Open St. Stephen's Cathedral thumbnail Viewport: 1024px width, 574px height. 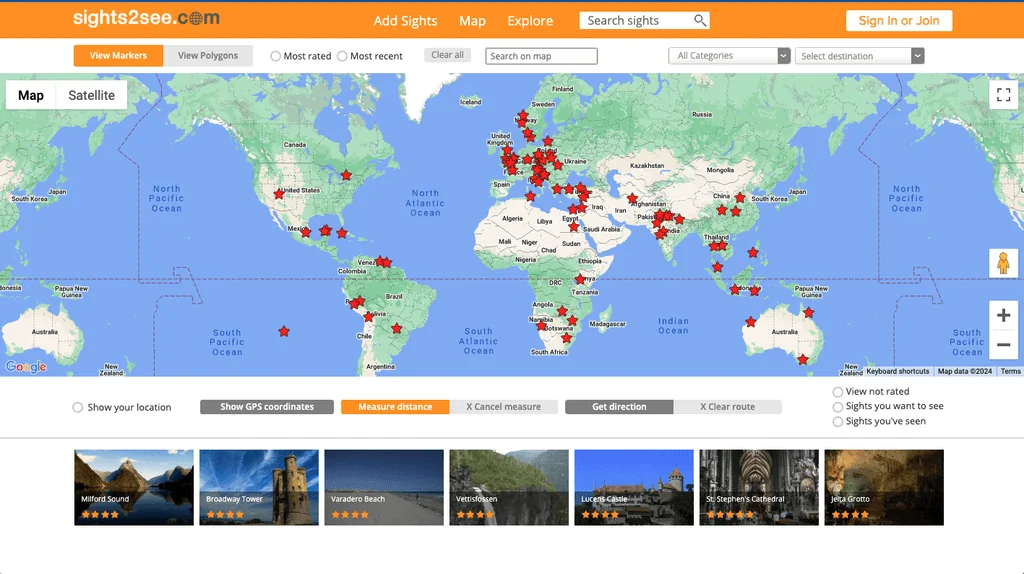pyautogui.click(x=759, y=487)
